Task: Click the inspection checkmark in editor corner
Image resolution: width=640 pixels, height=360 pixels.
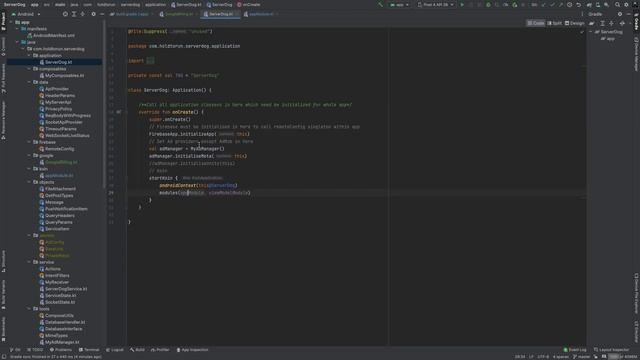Action: point(582,32)
